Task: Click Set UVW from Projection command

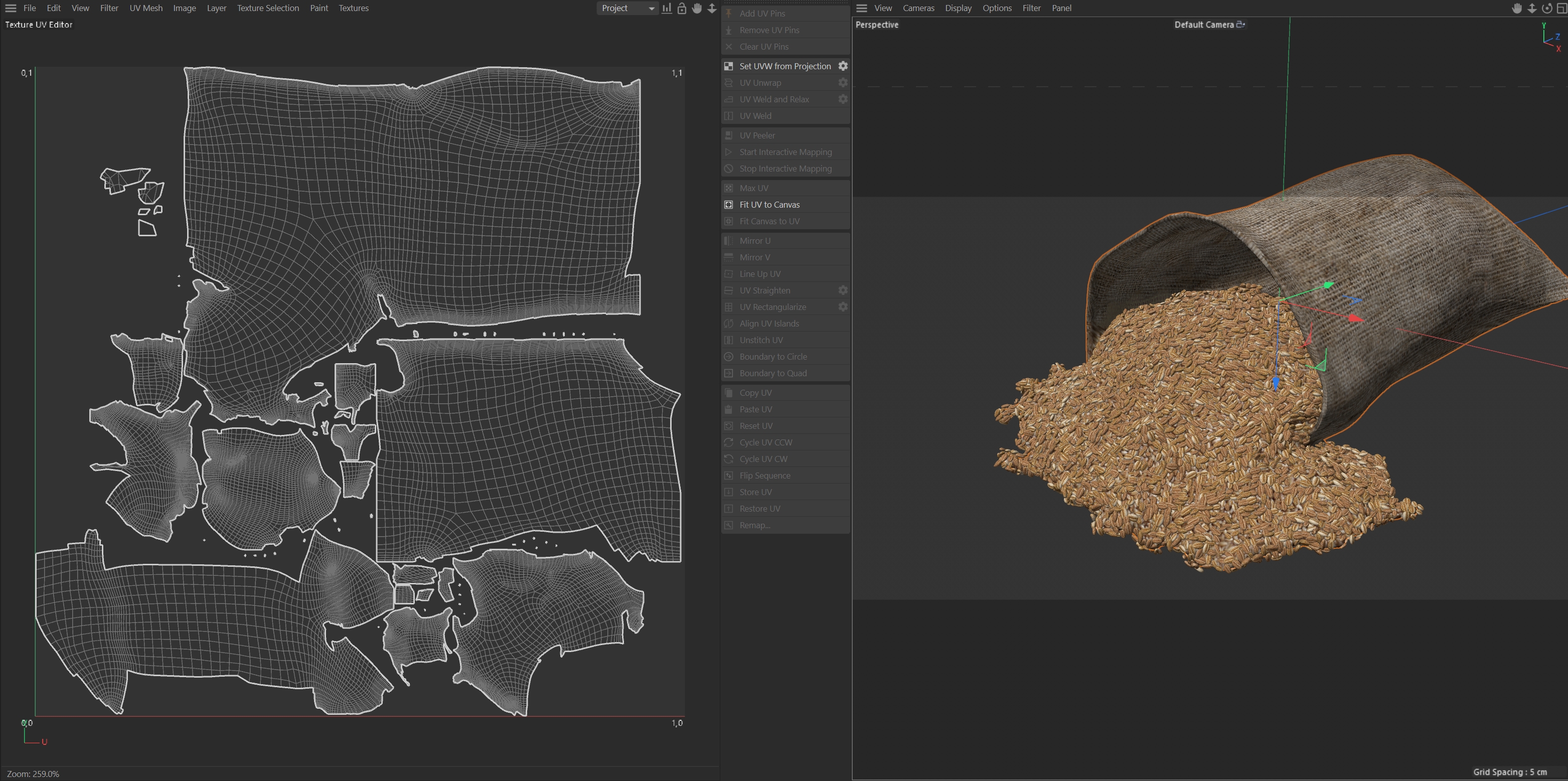Action: tap(785, 66)
